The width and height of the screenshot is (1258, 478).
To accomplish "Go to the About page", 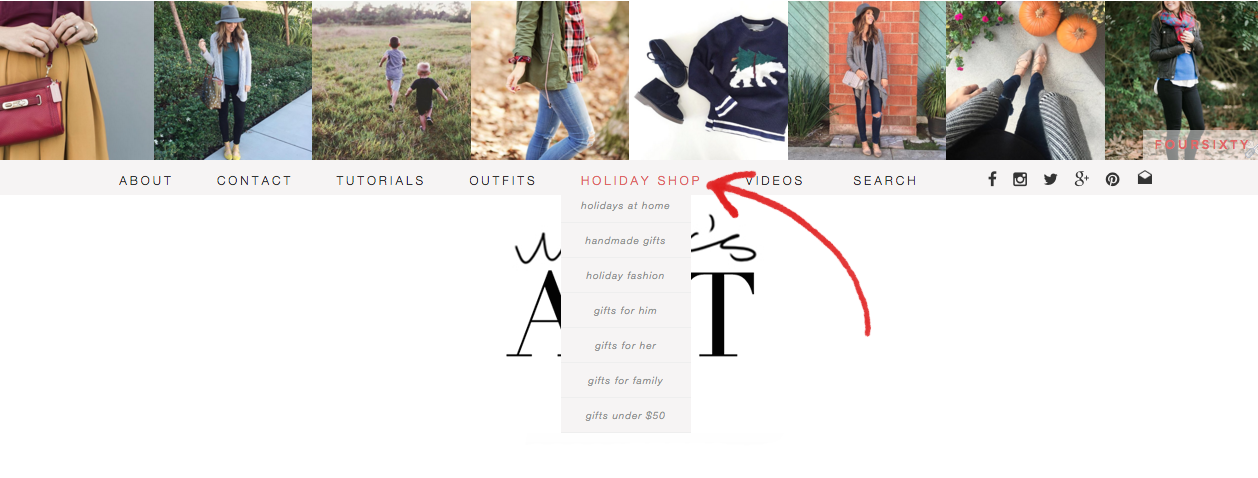I will pos(146,181).
